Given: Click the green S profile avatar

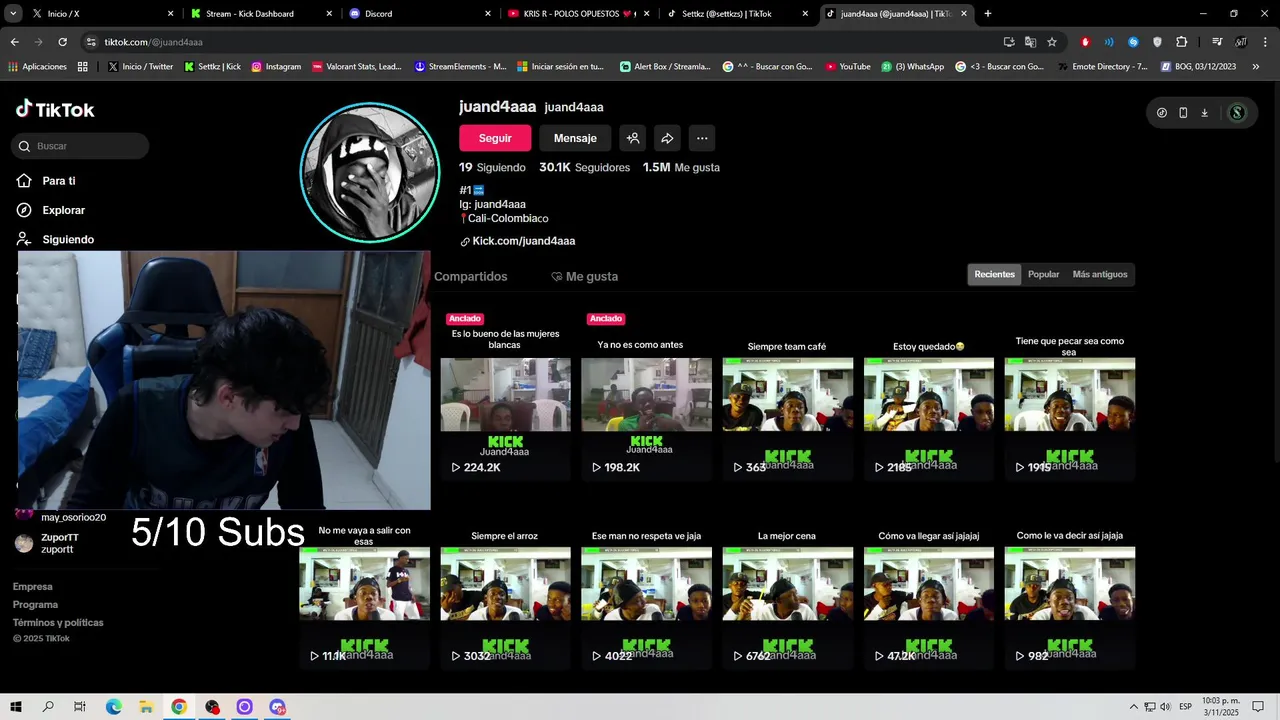Looking at the screenshot, I should pos(1237,113).
